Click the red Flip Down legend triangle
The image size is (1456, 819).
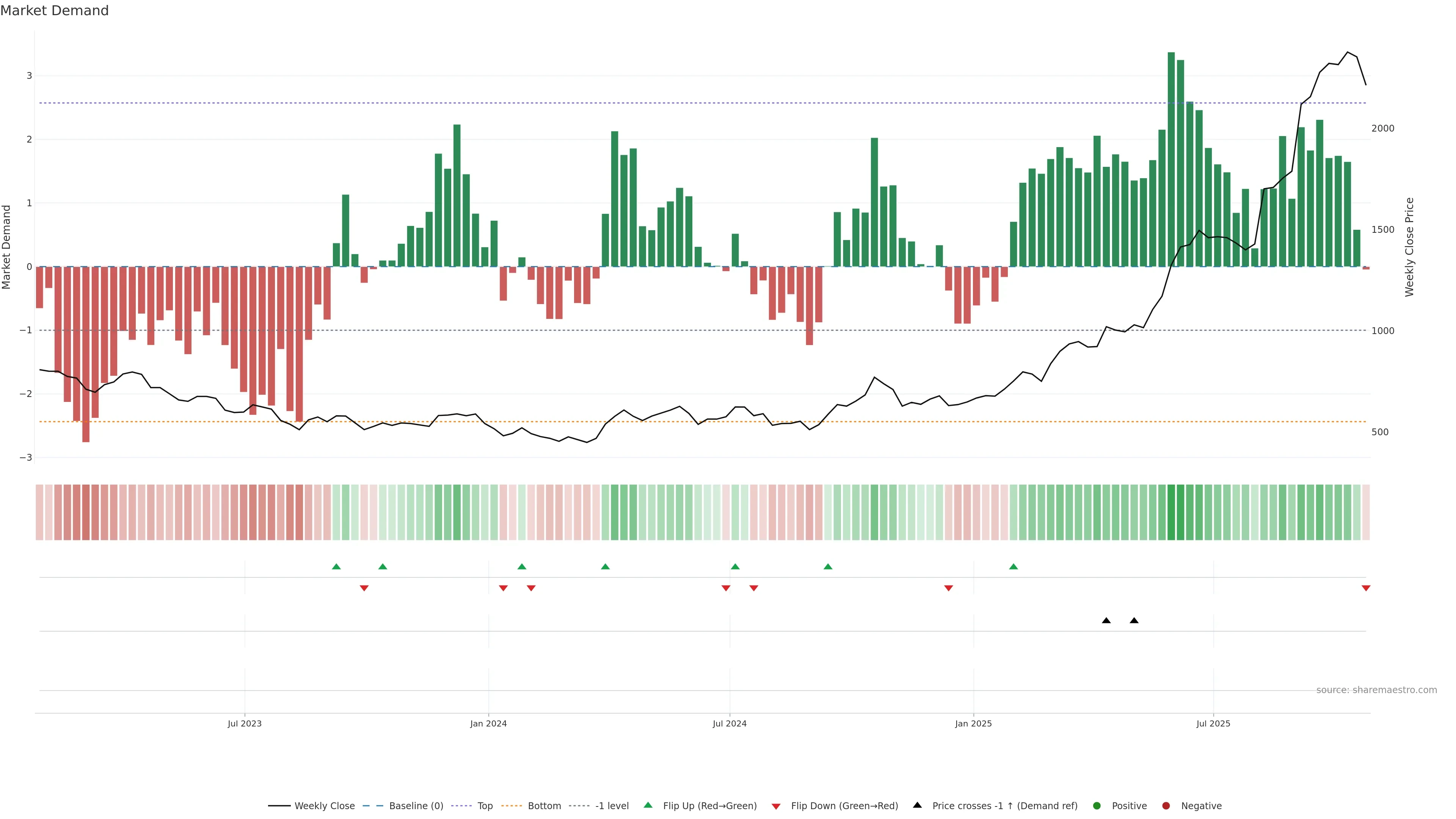click(x=776, y=806)
